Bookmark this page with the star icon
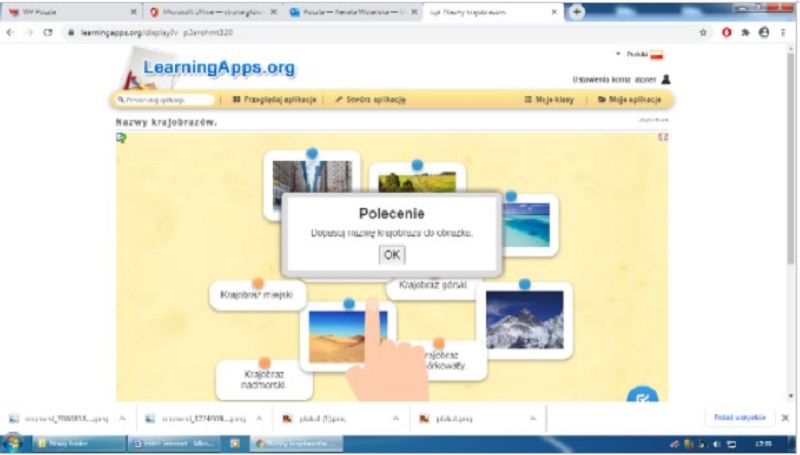This screenshot has width=800, height=455. pos(703,32)
